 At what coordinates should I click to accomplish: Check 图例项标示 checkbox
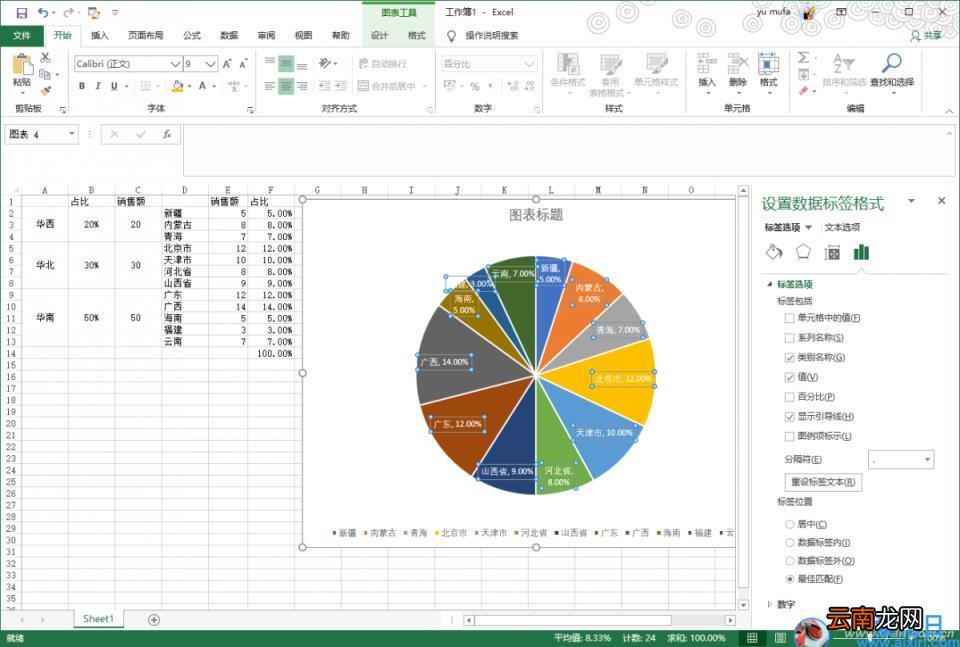click(789, 436)
